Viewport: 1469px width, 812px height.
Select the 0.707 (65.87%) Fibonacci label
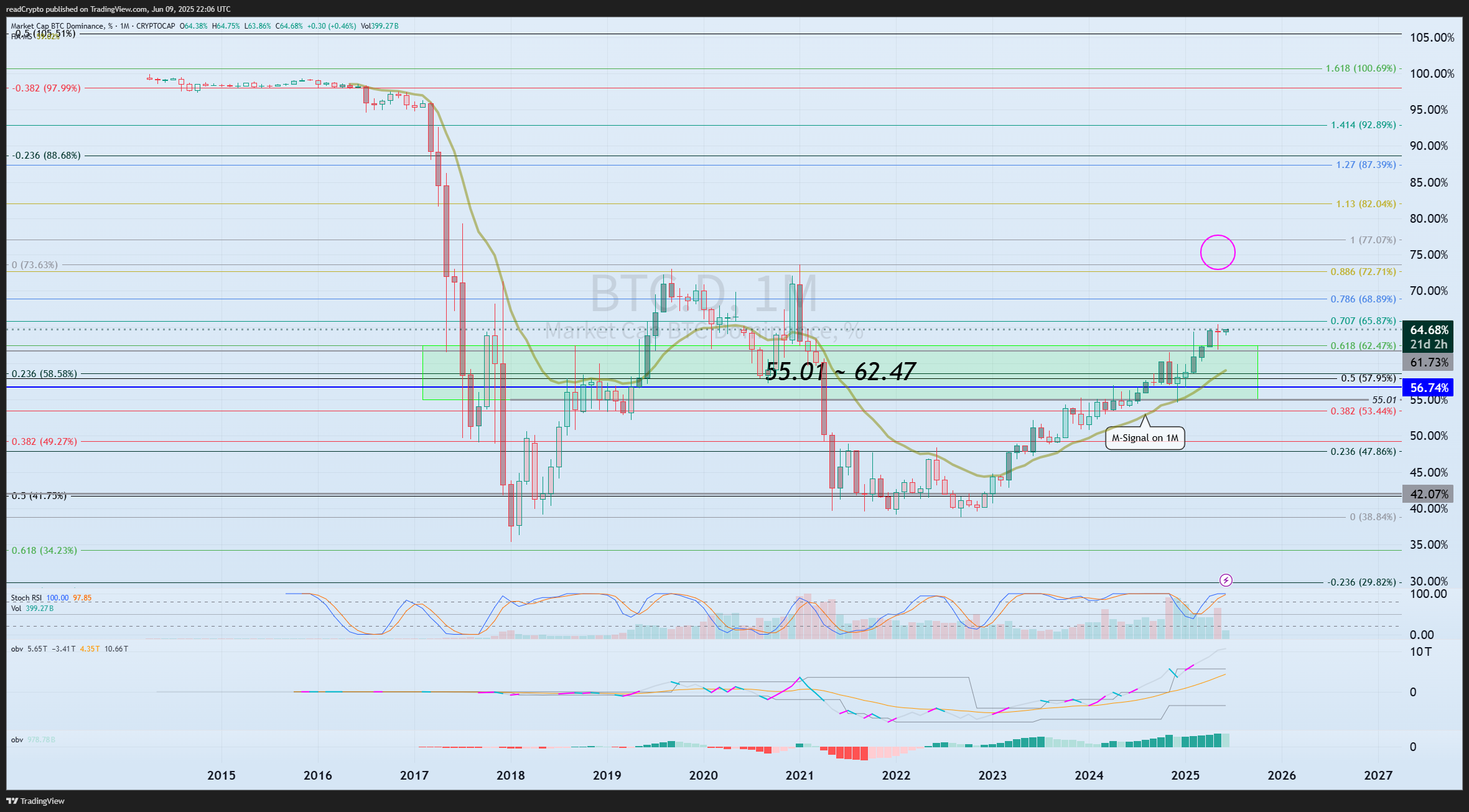click(x=1363, y=321)
